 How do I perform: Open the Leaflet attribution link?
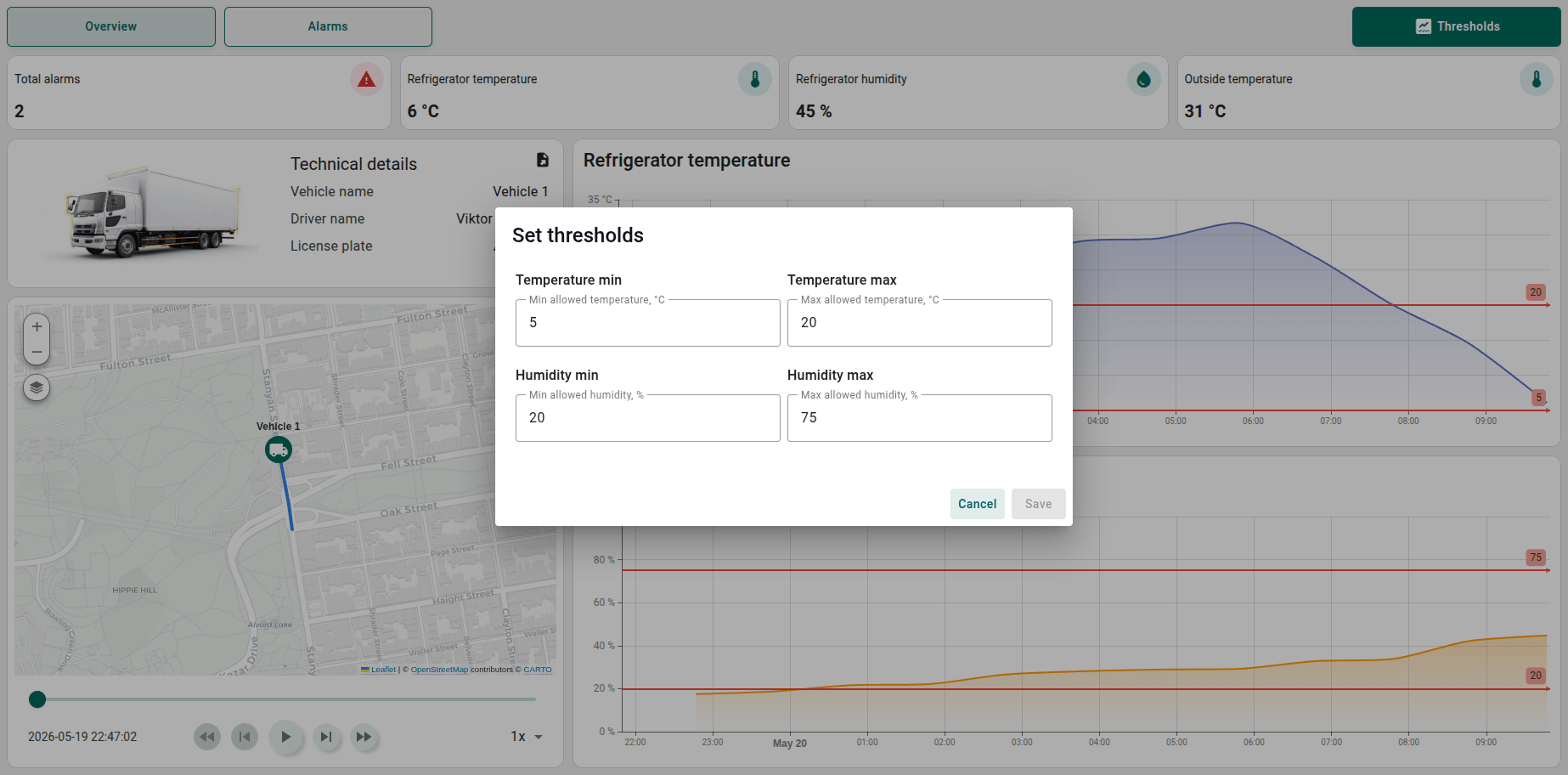pyautogui.click(x=379, y=670)
